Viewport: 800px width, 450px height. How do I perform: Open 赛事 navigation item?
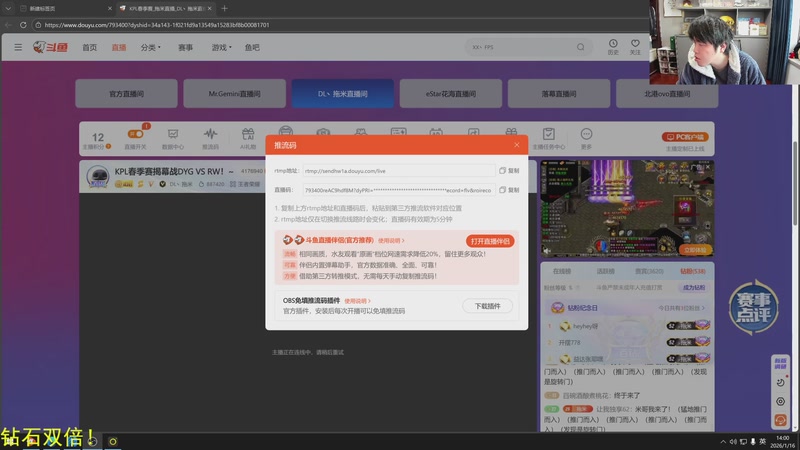coord(185,47)
